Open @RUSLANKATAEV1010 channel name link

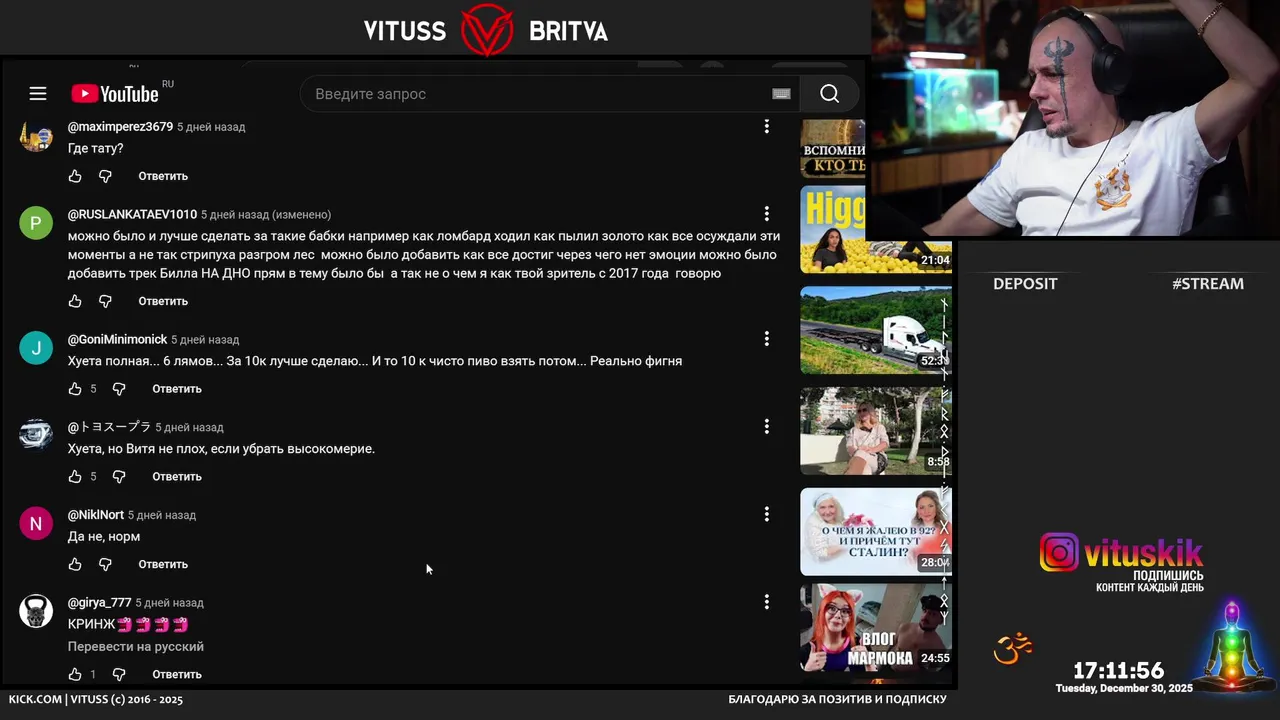tap(132, 214)
